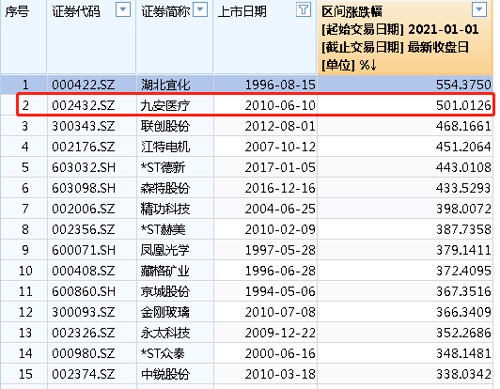Click the 藏格矿业 name cell
500x389 pixels.
[165, 271]
